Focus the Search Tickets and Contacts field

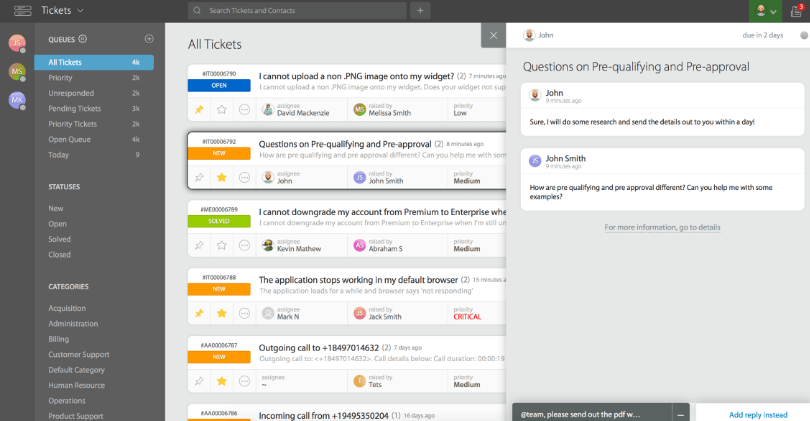298,10
